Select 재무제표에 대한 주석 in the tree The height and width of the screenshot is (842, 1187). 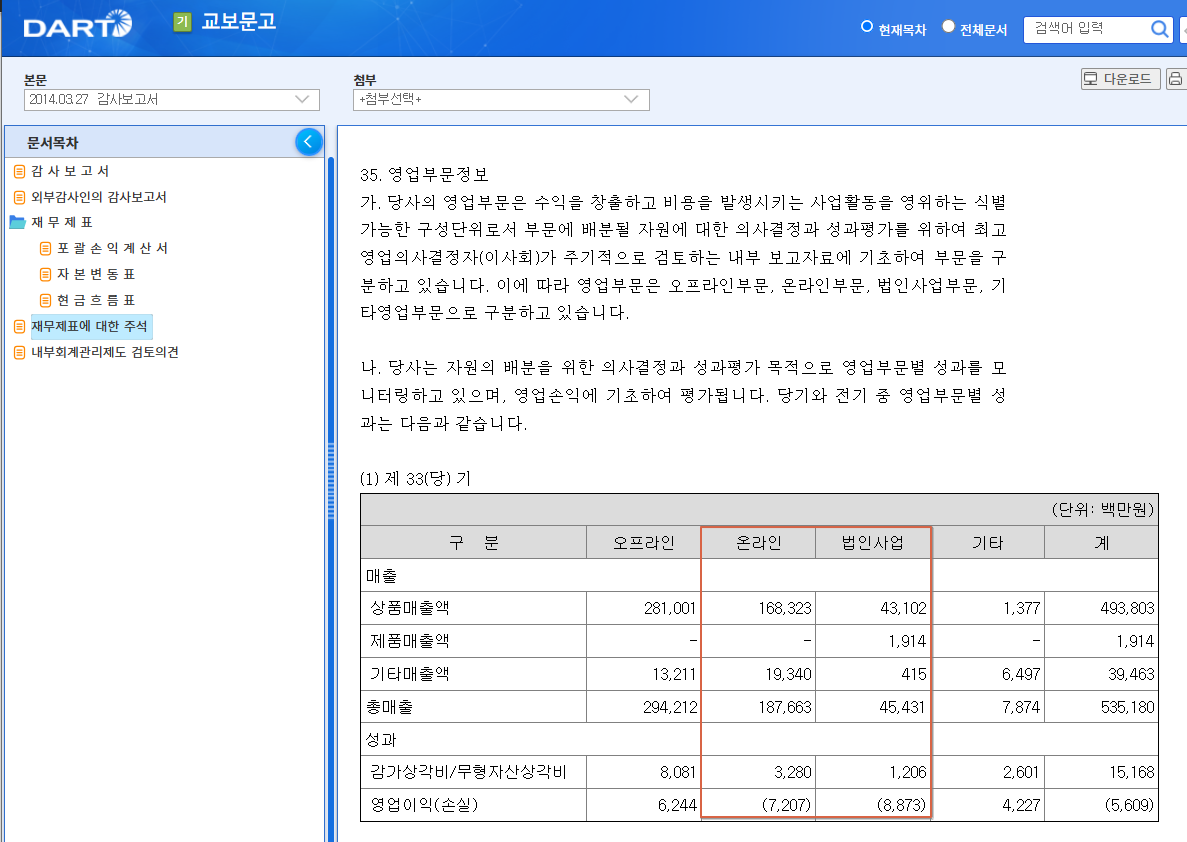(91, 326)
